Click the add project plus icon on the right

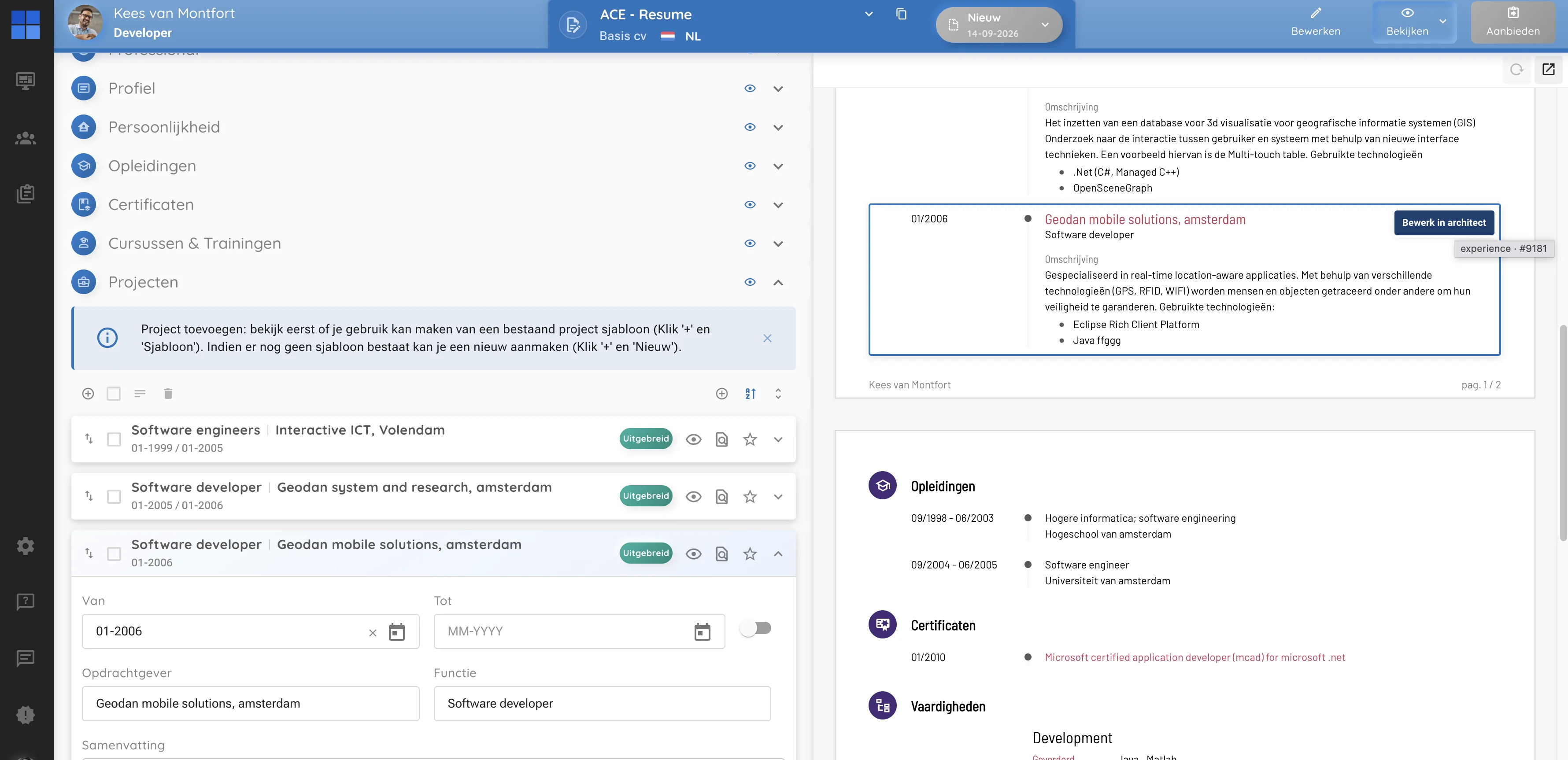pos(722,394)
